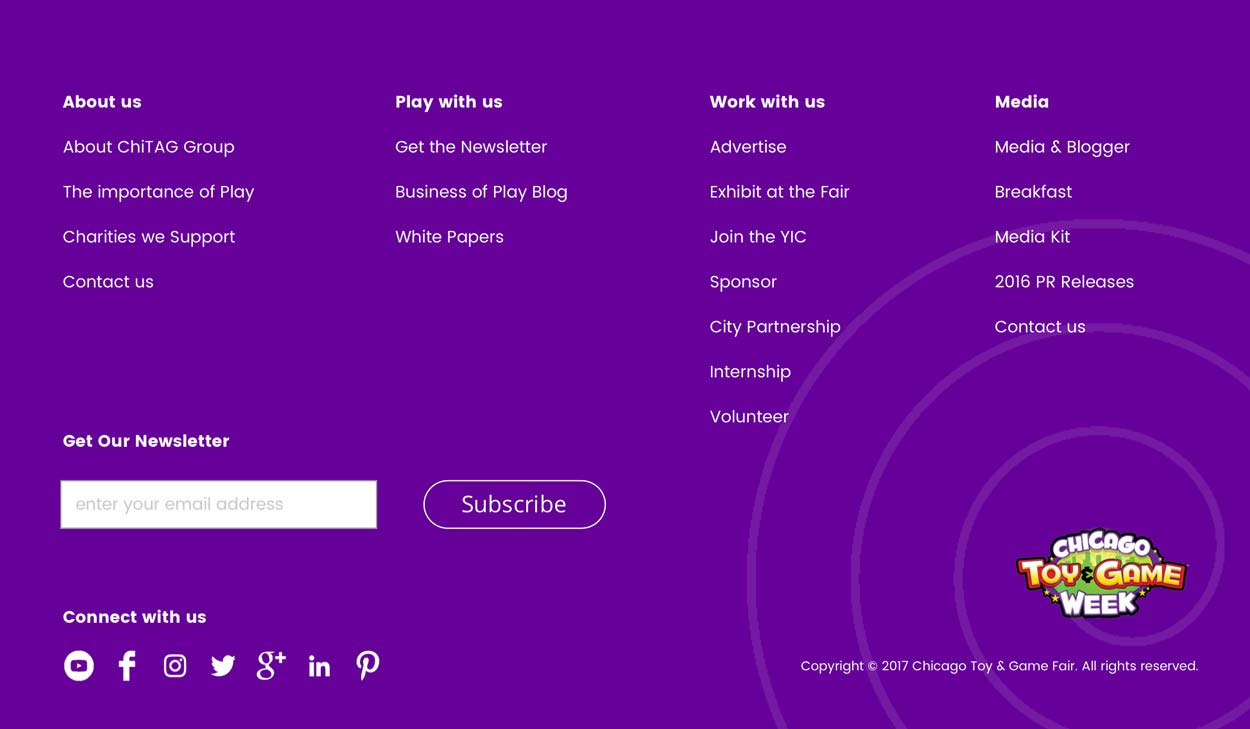View the 2016 PR Releases link
This screenshot has width=1250, height=729.
pos(1064,282)
